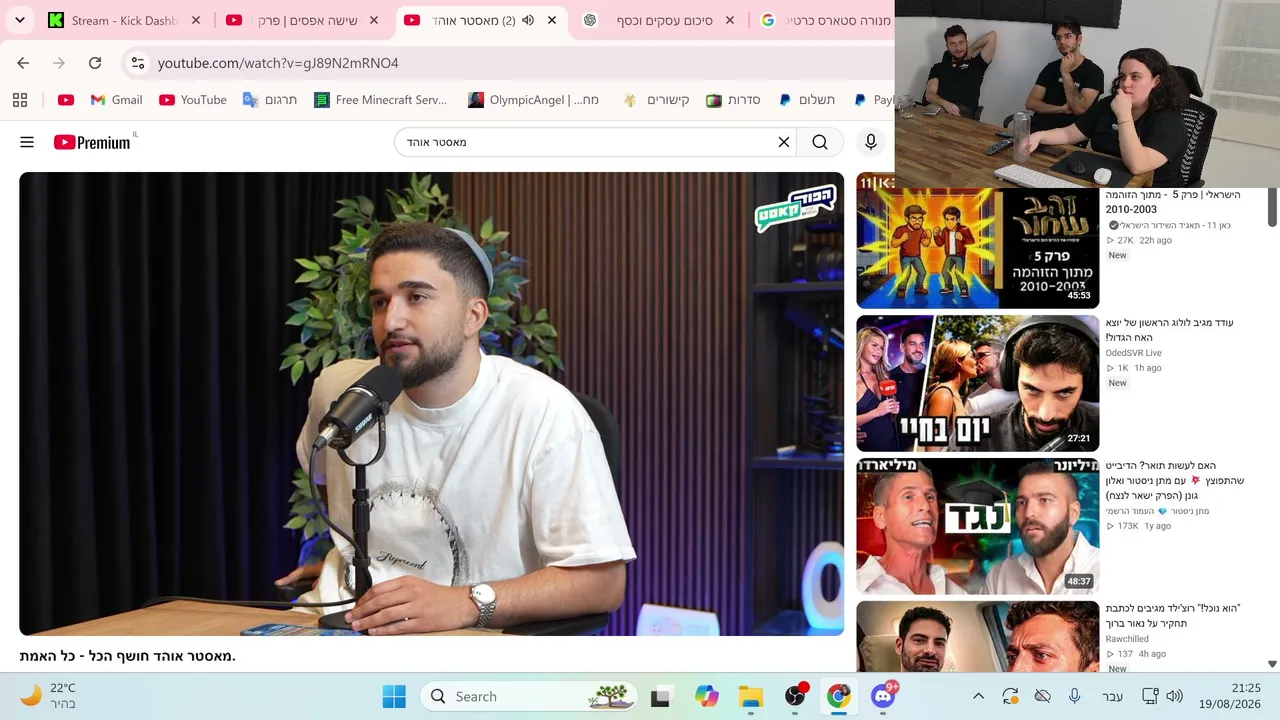Visit the Rawchilled channel
The height and width of the screenshot is (720, 1280).
(x=1127, y=639)
